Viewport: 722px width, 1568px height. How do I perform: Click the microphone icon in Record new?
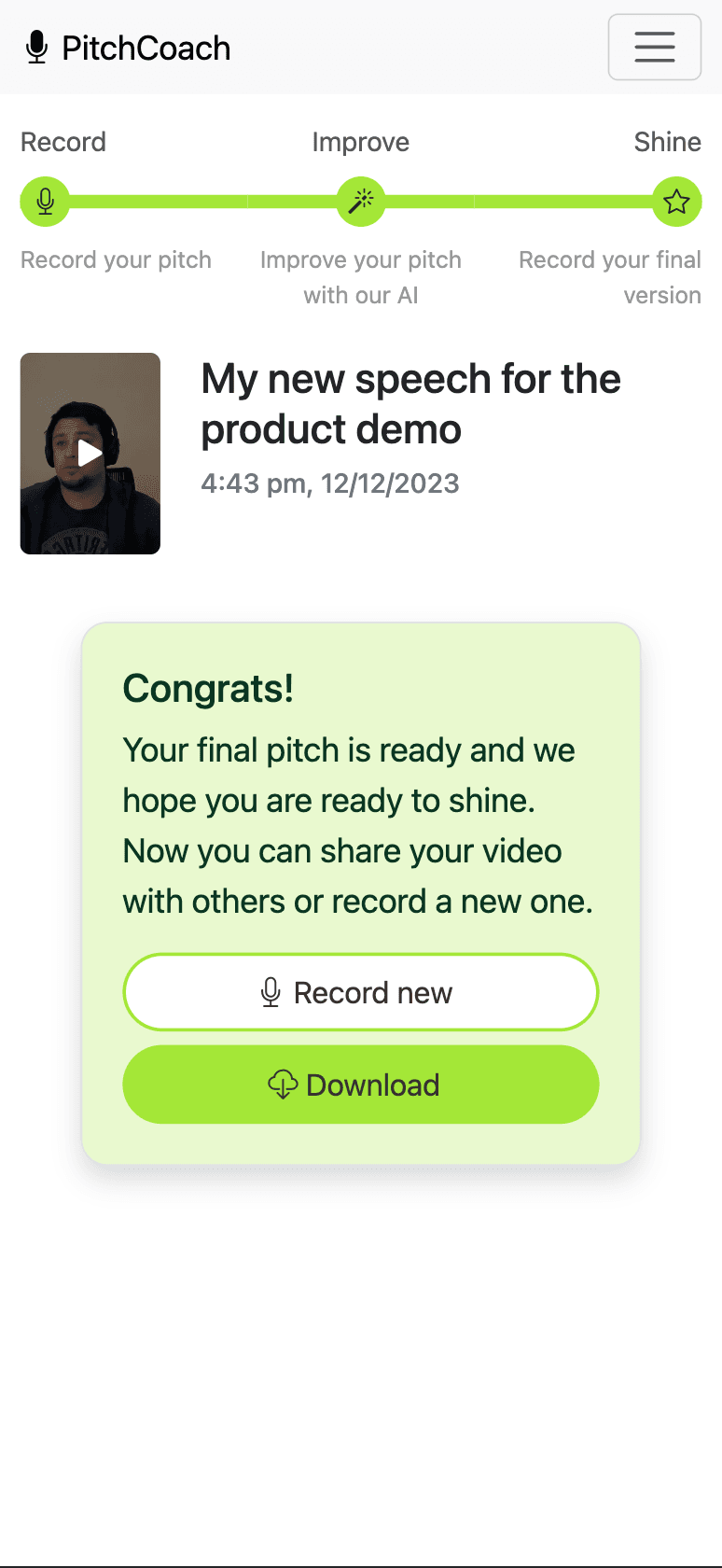[x=271, y=992]
